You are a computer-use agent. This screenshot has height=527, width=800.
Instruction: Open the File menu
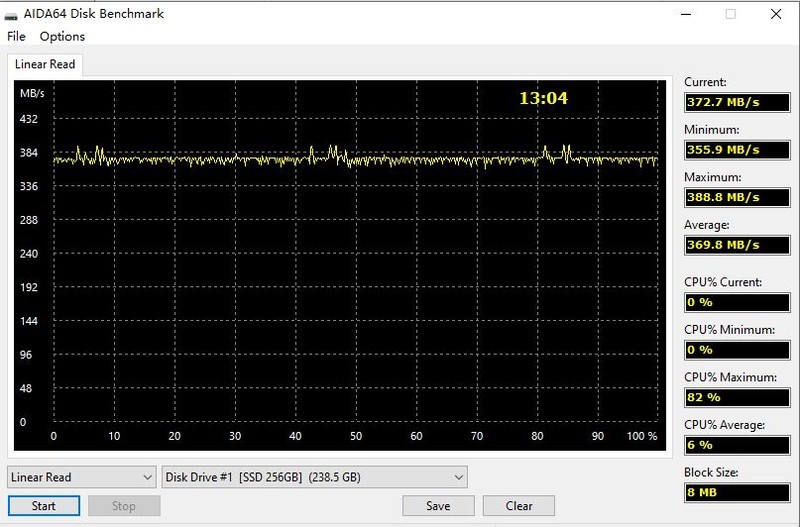pyautogui.click(x=16, y=36)
